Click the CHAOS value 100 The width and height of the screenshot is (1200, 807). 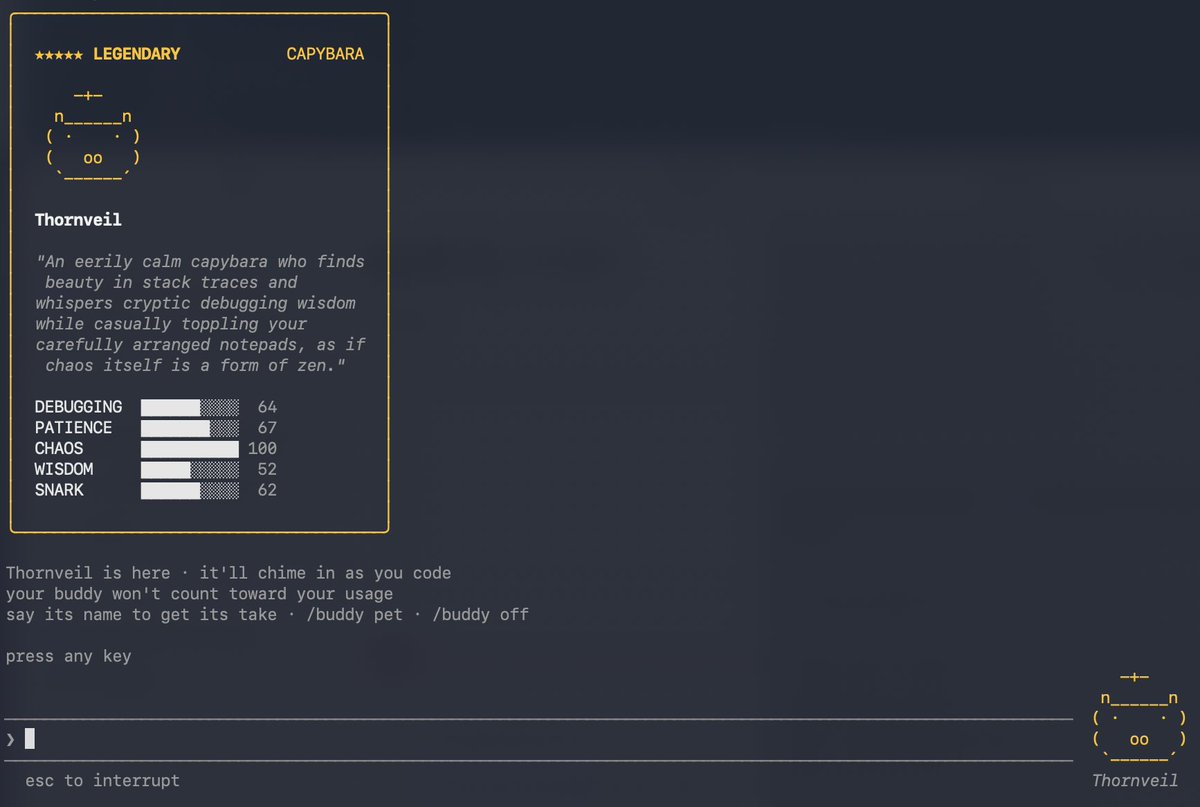(x=262, y=449)
